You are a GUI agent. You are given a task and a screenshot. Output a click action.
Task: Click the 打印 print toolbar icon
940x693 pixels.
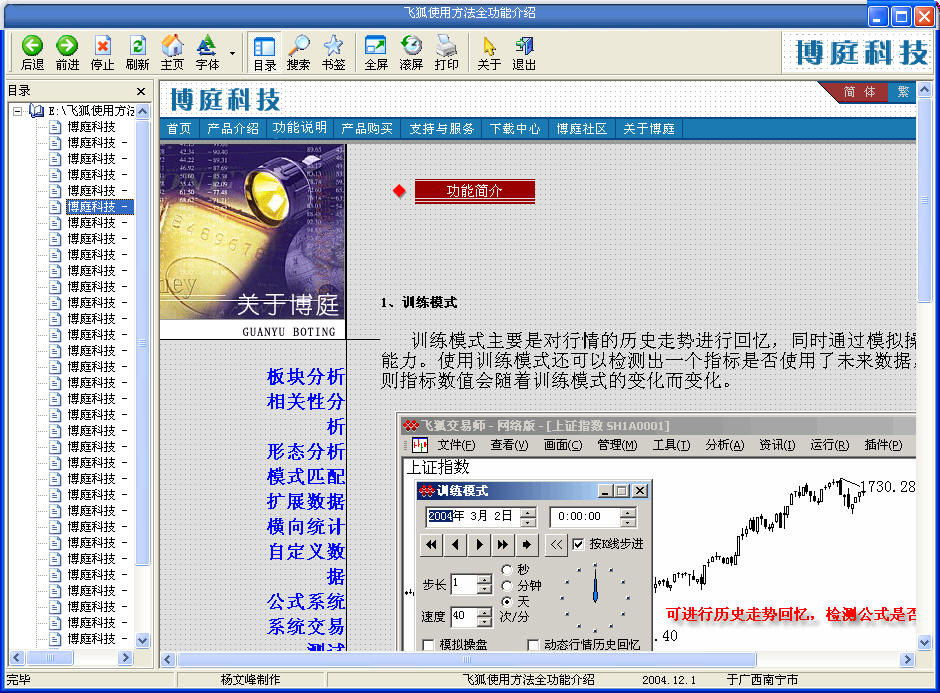[x=447, y=52]
